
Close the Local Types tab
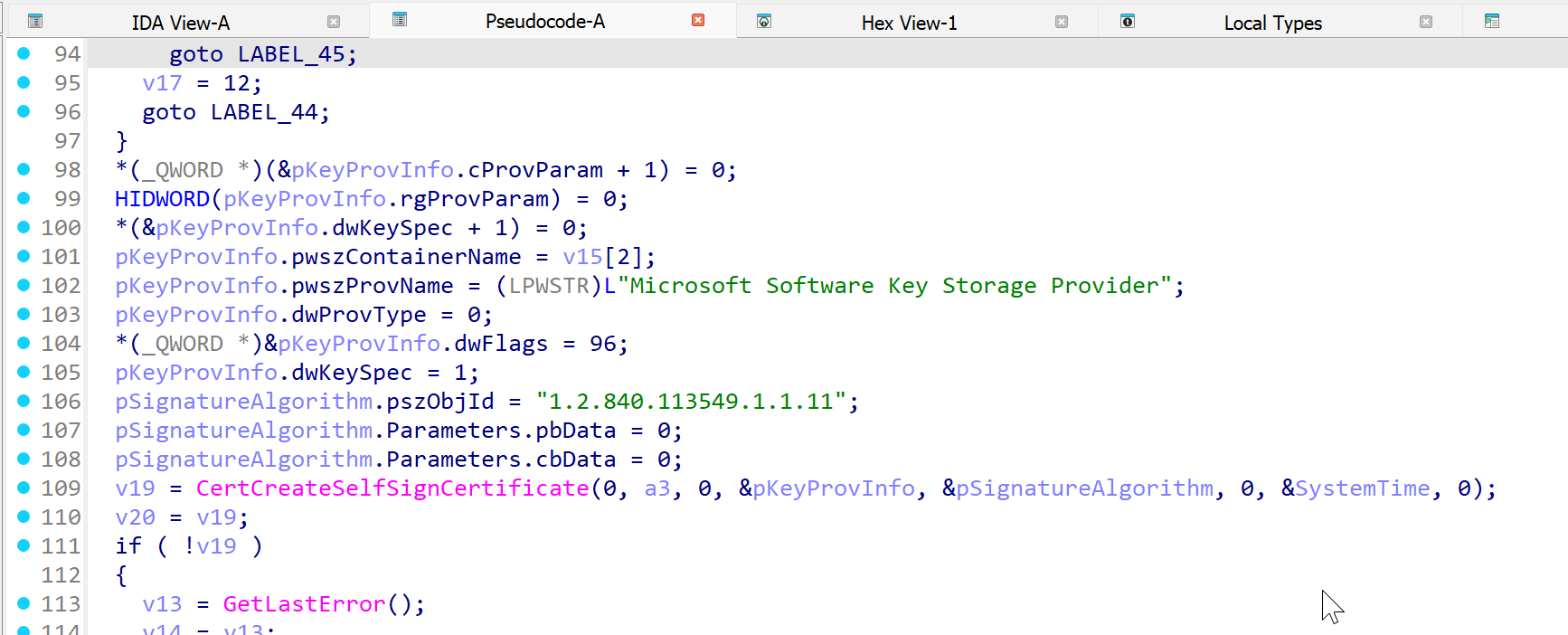point(1426,22)
